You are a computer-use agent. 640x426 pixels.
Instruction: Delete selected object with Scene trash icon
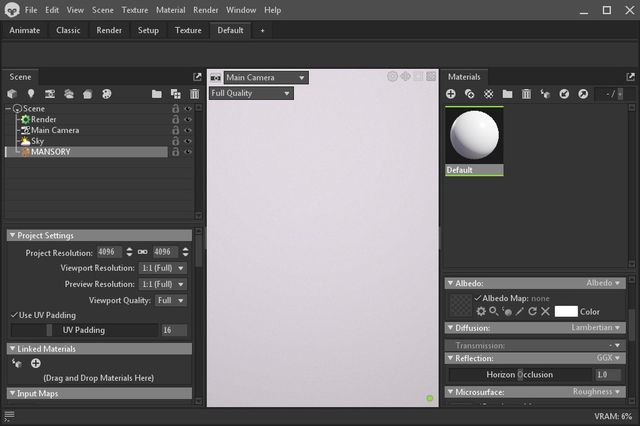click(x=195, y=94)
